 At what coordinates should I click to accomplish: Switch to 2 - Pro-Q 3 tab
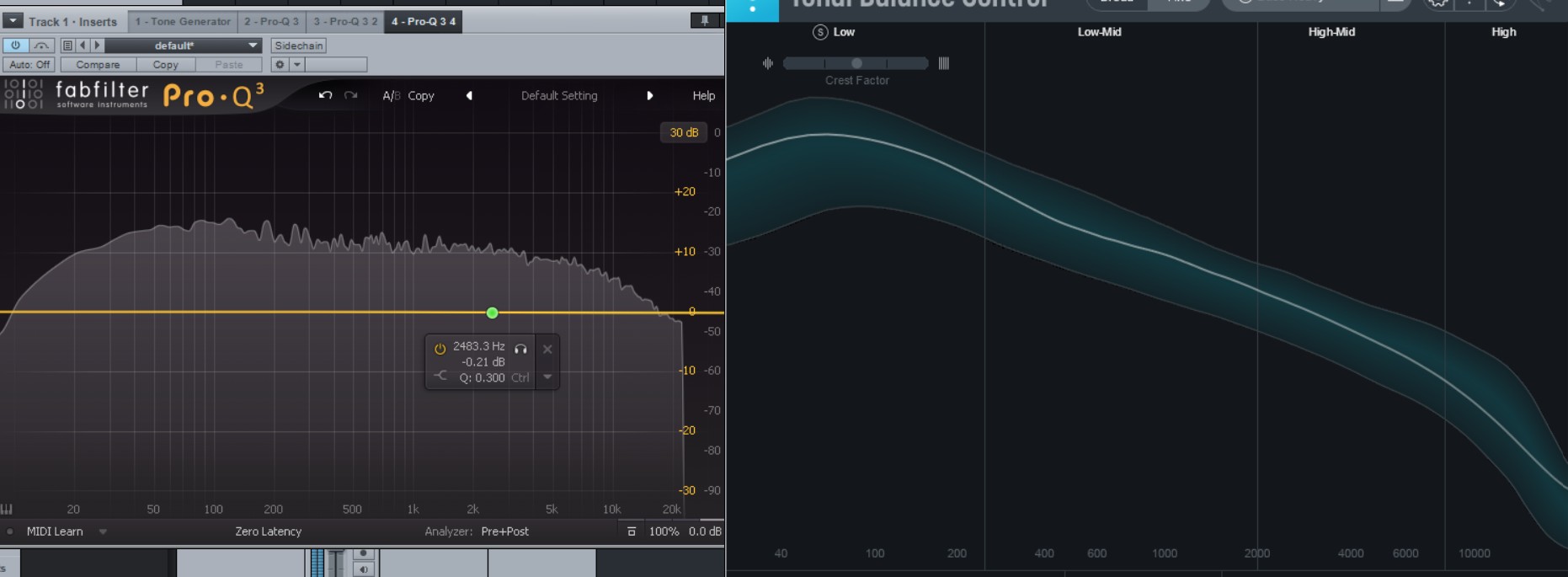click(271, 21)
